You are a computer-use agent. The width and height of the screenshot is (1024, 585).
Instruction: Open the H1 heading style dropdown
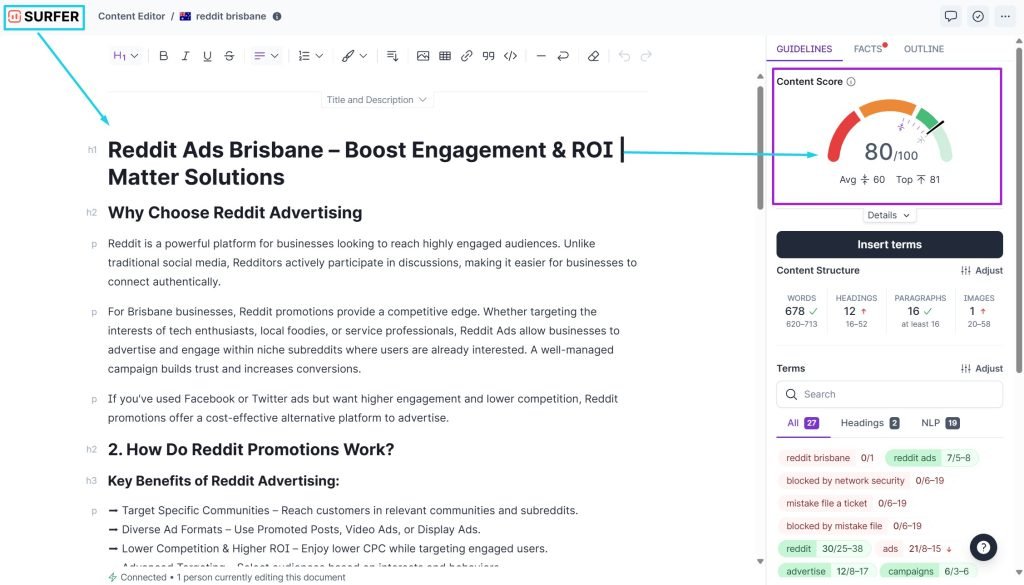click(126, 56)
